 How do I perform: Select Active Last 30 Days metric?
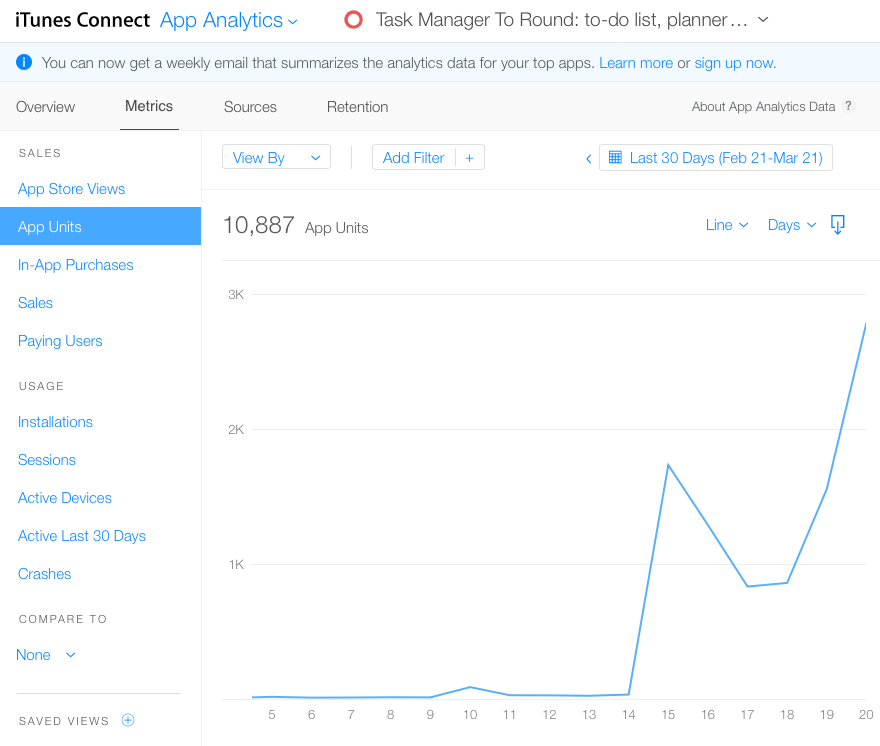pos(82,536)
